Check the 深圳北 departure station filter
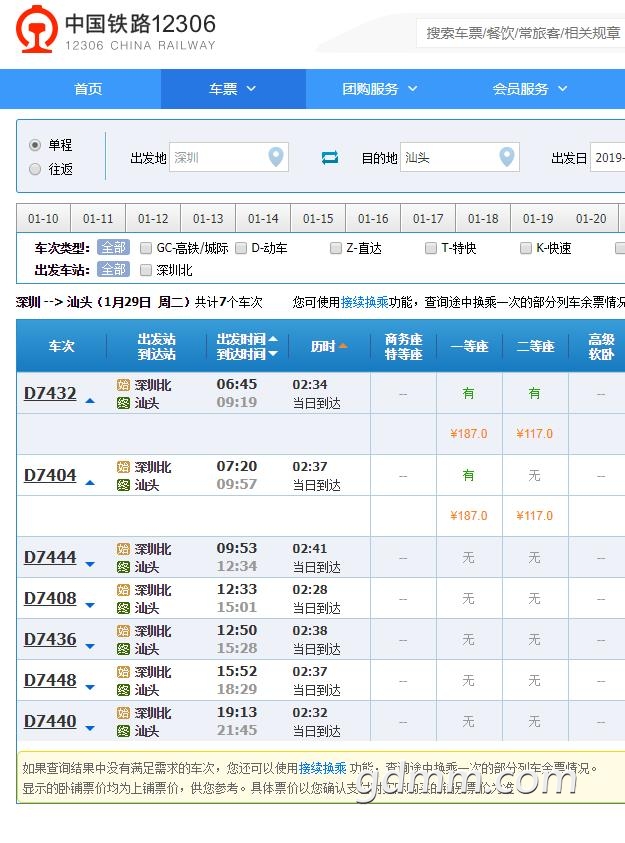The width and height of the screenshot is (625, 843). [146, 270]
